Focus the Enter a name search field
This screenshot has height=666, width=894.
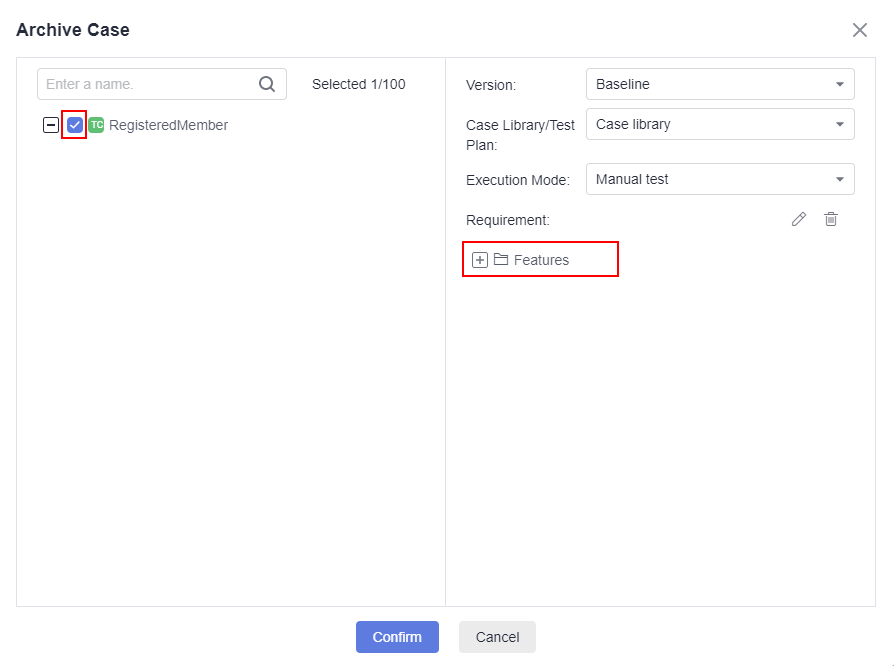(162, 84)
